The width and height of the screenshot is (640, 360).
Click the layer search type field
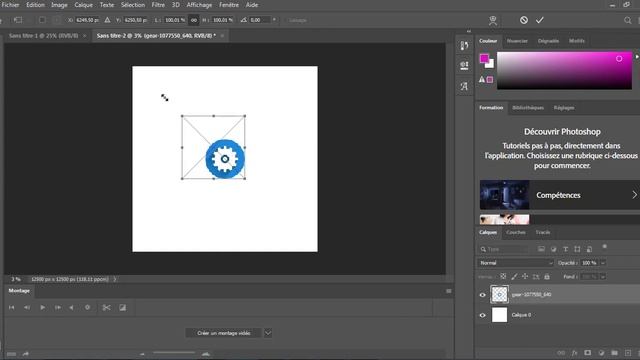(504, 249)
